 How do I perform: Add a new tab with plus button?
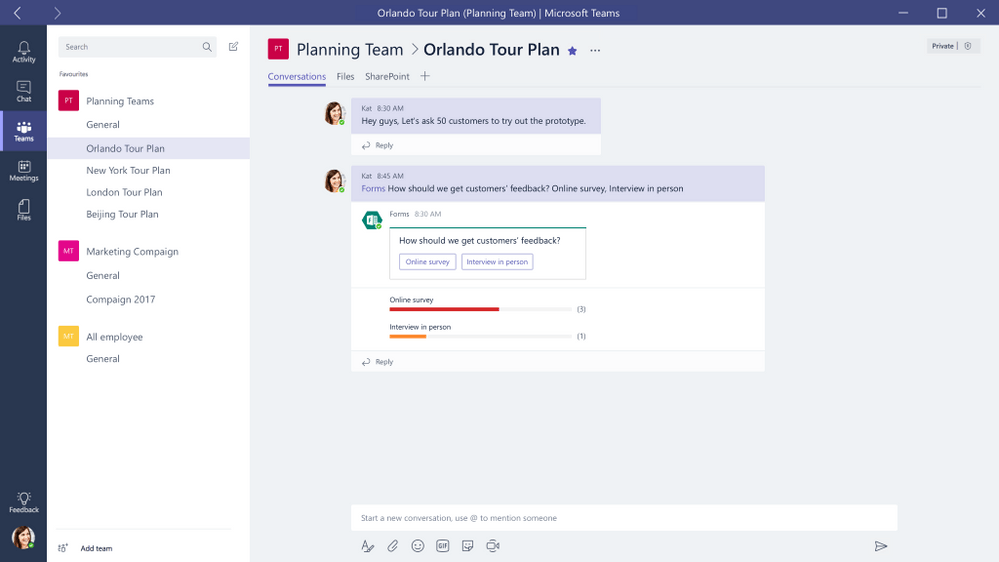coord(425,77)
